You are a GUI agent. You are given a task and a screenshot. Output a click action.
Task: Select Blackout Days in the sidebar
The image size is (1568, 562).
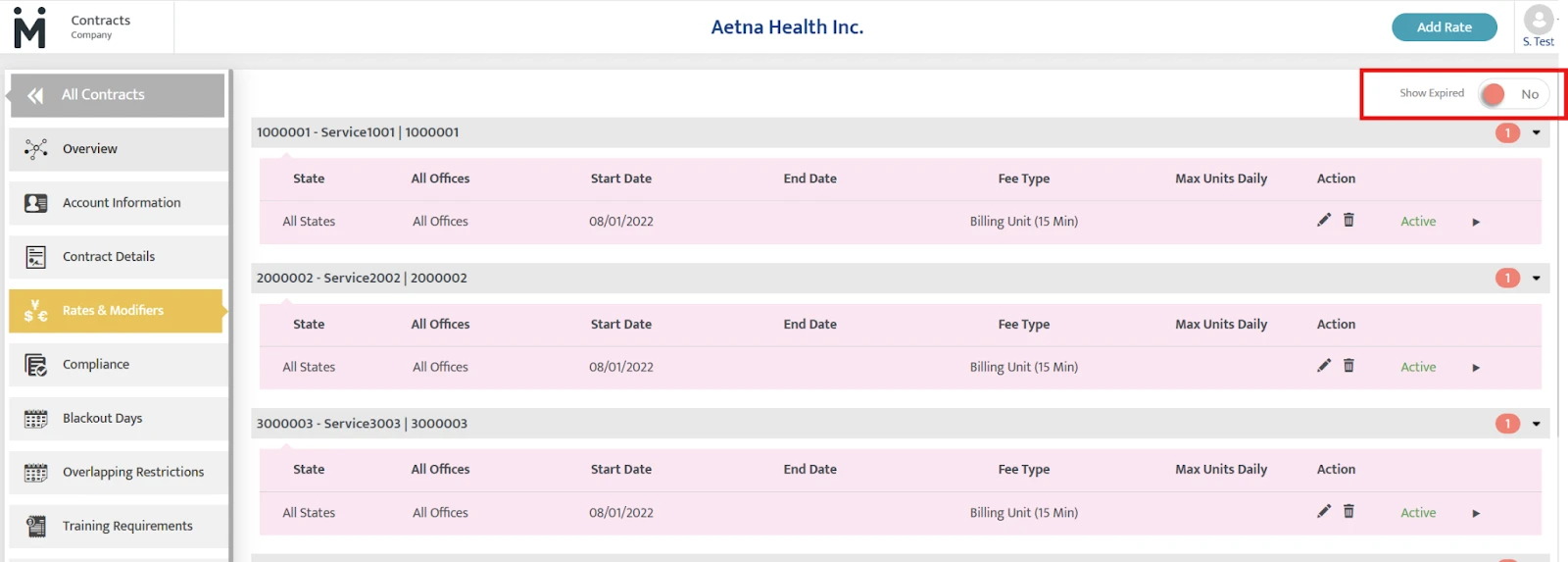(102, 419)
